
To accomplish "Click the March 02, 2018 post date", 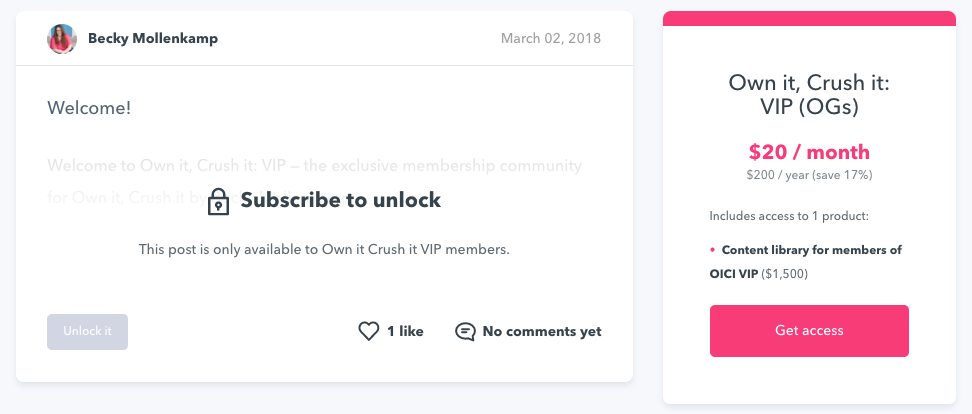I will (551, 39).
